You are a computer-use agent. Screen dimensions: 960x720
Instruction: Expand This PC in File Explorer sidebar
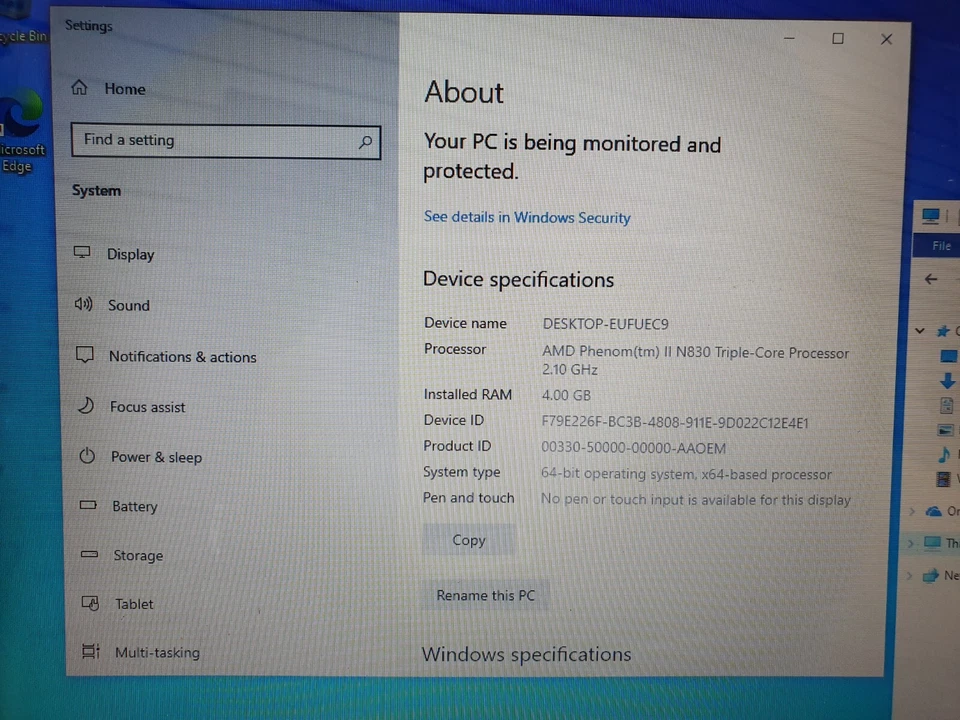point(910,542)
